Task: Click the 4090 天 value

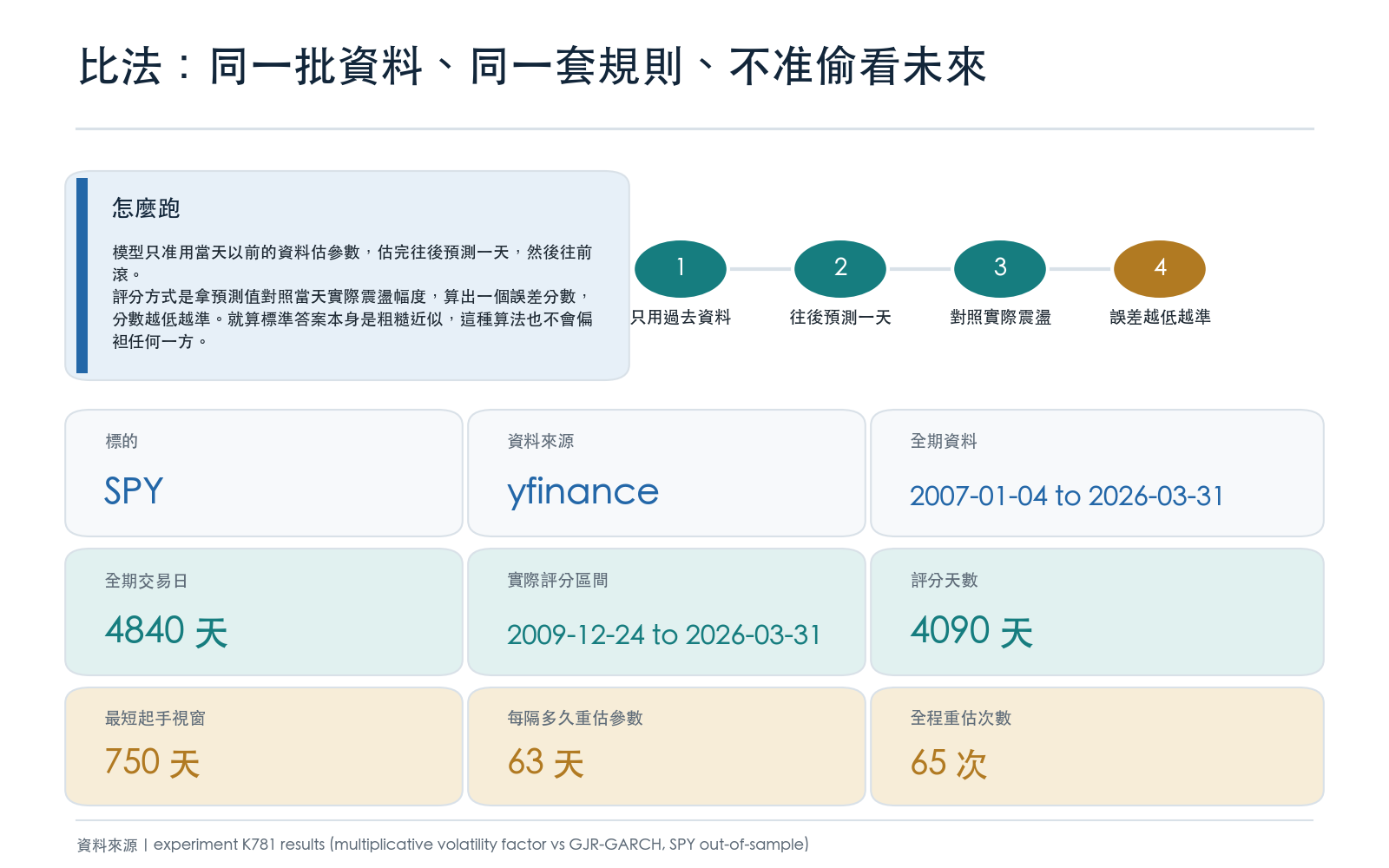Action: 971,631
